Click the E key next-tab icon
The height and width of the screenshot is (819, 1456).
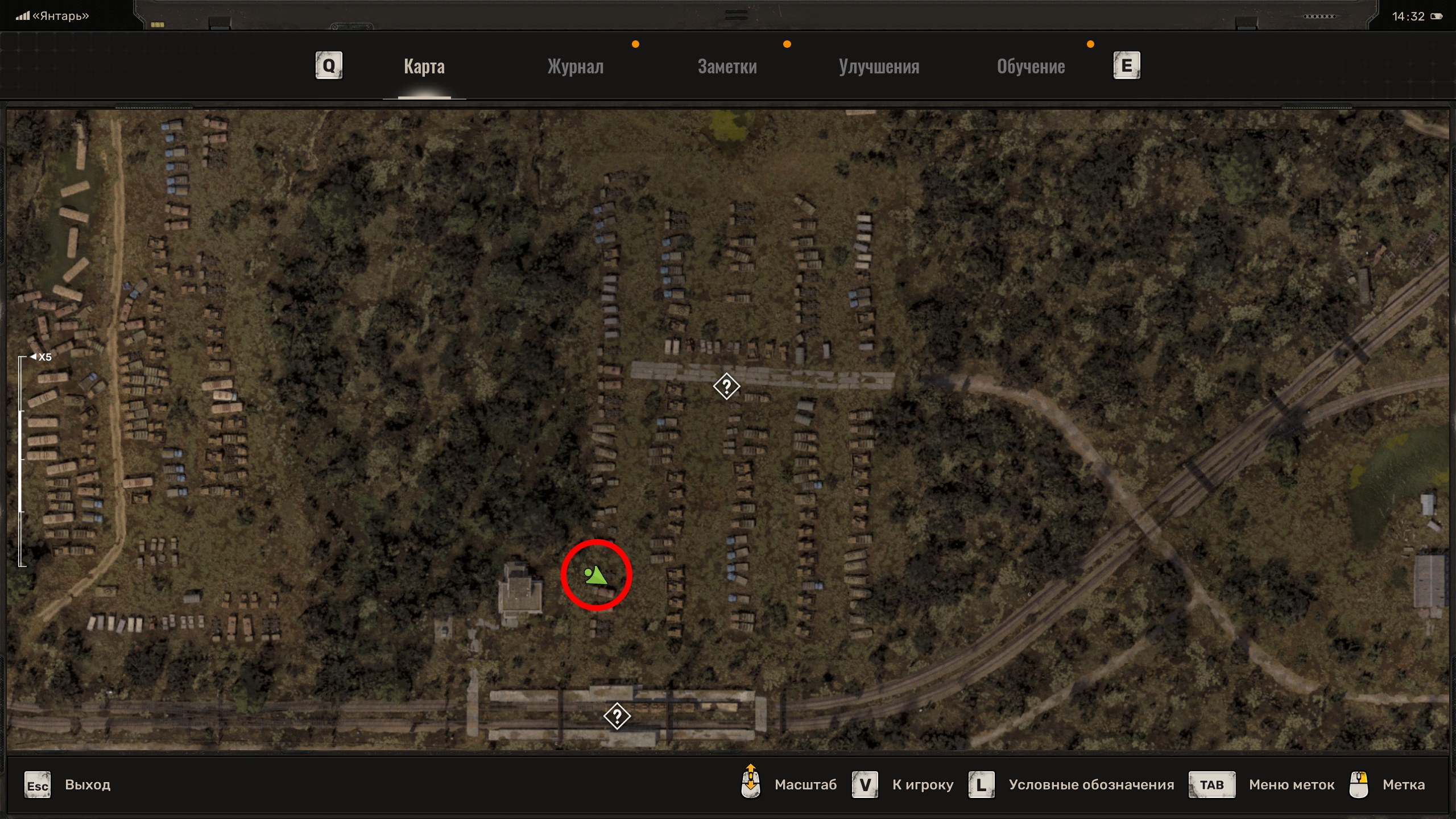(1127, 66)
